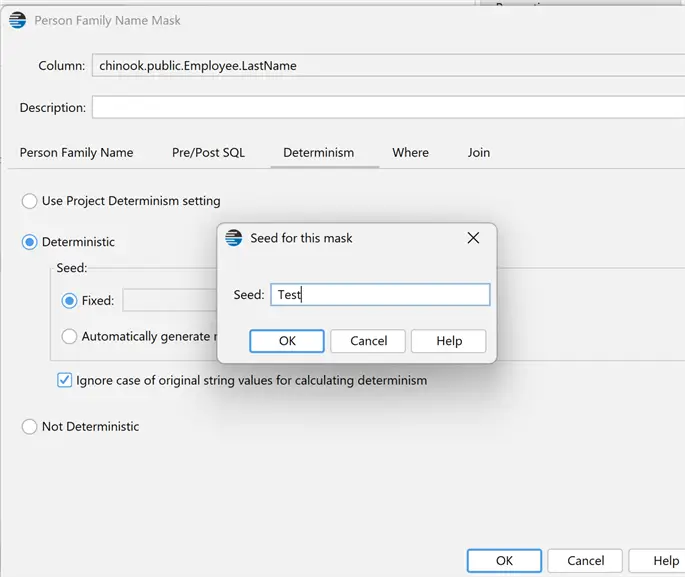The width and height of the screenshot is (685, 577).
Task: Click the Seed for this mask dialog icon
Action: [234, 238]
